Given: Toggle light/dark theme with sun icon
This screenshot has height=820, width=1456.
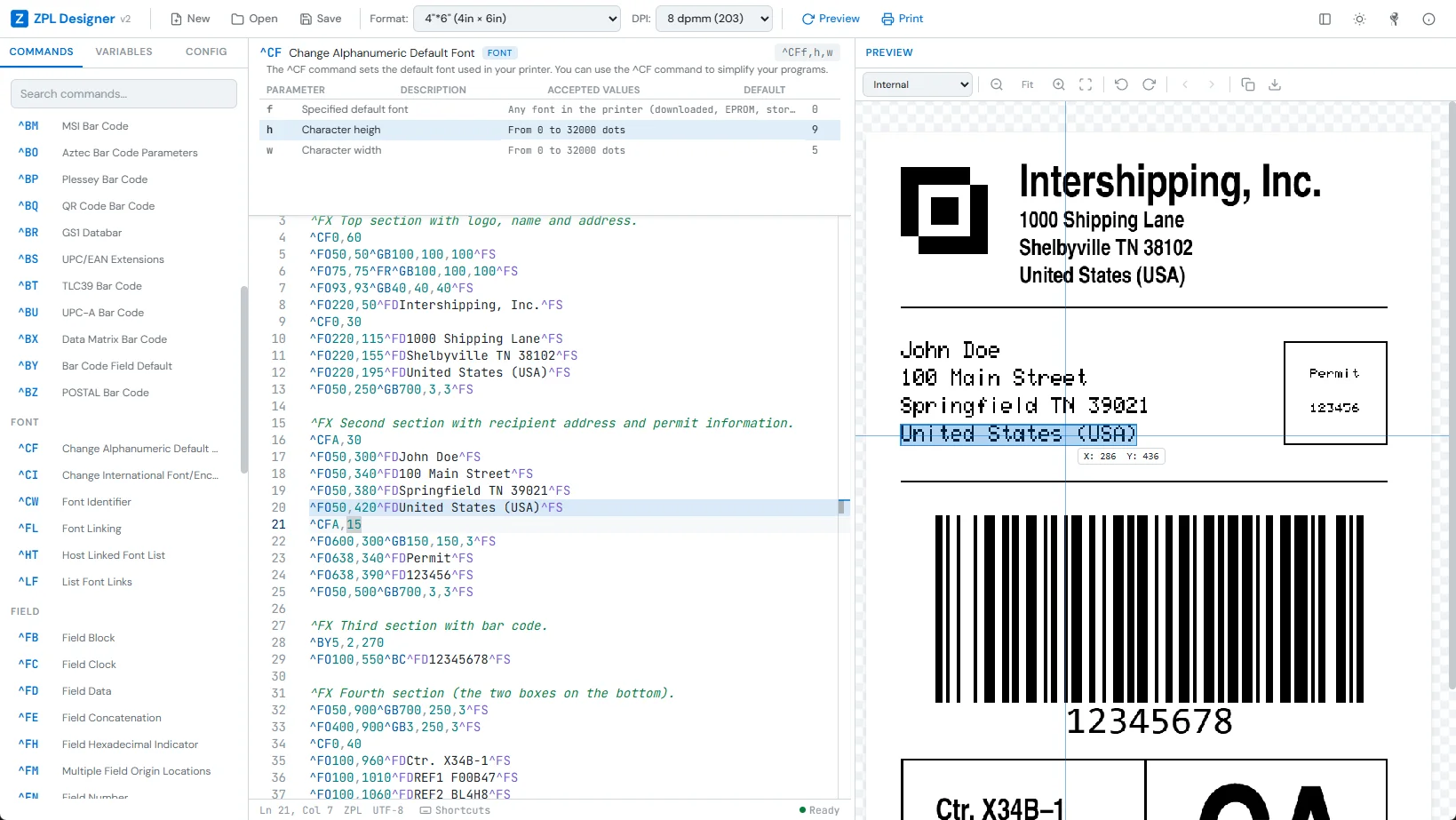Looking at the screenshot, I should point(1359,19).
